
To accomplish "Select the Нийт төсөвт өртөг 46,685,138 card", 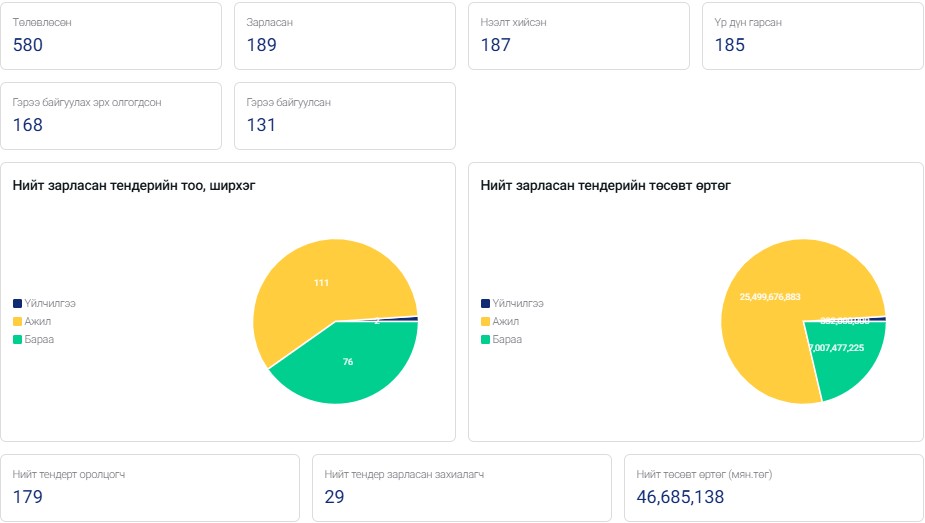I will tap(773, 487).
